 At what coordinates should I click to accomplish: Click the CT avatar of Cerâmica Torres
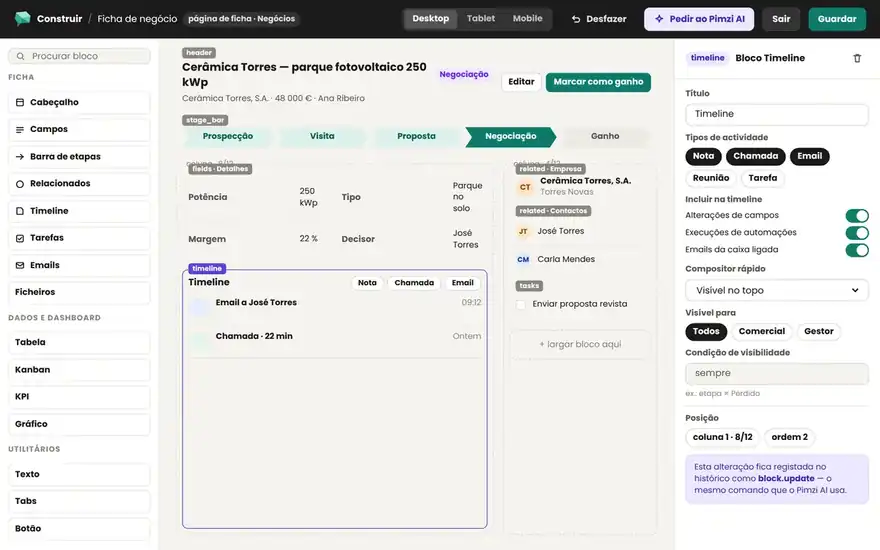[x=525, y=187]
